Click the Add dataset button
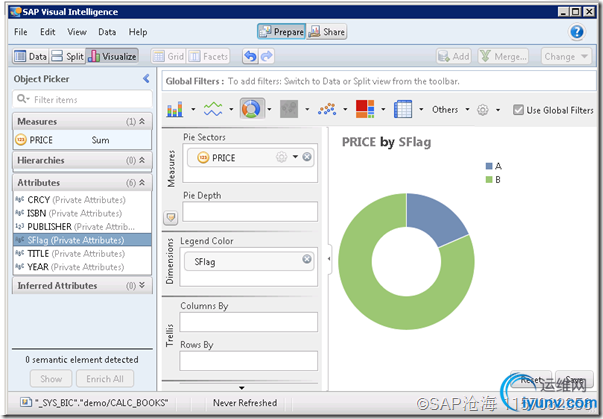603x419 pixels. point(454,57)
